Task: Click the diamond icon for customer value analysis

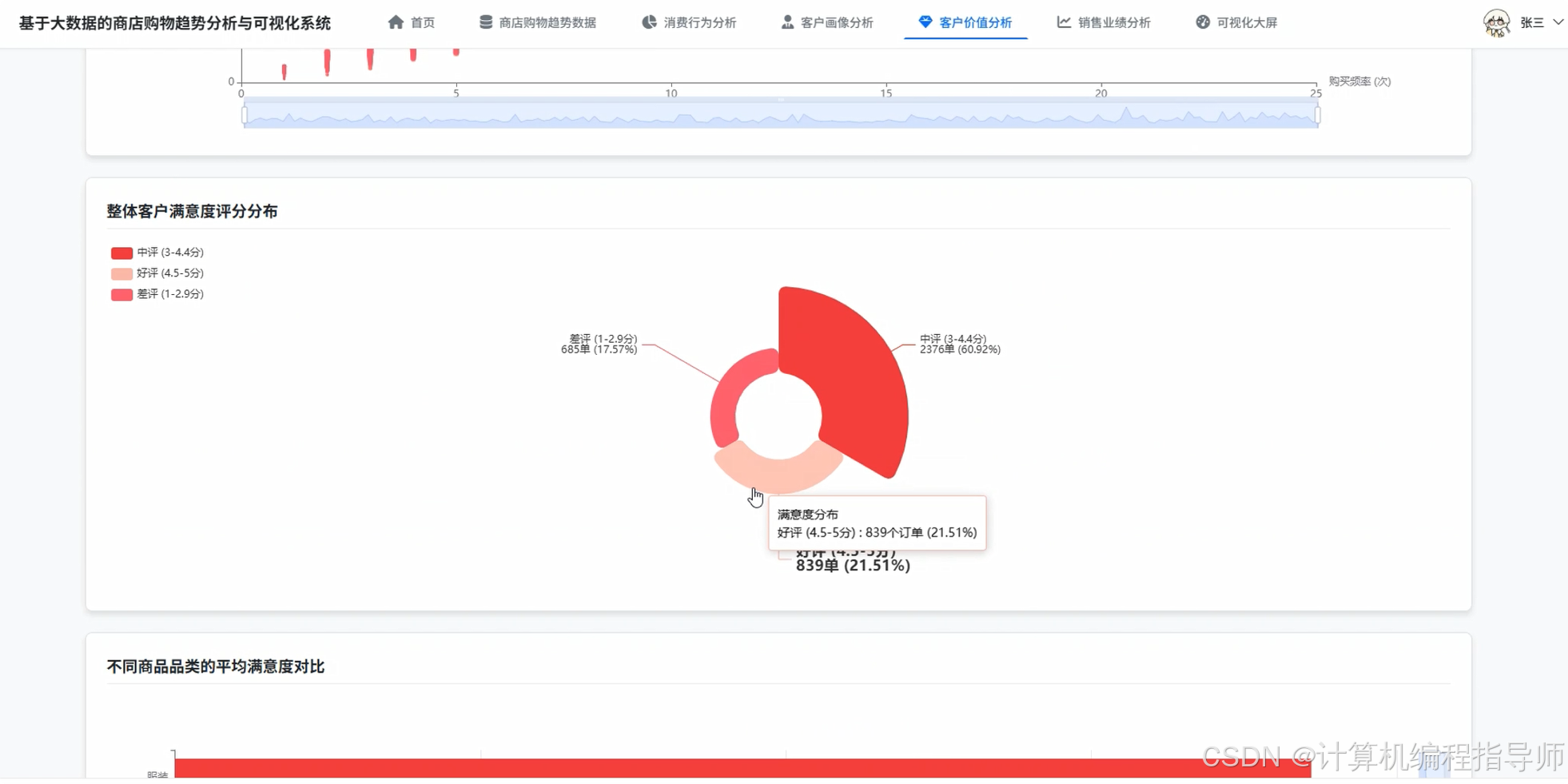Action: click(x=925, y=22)
